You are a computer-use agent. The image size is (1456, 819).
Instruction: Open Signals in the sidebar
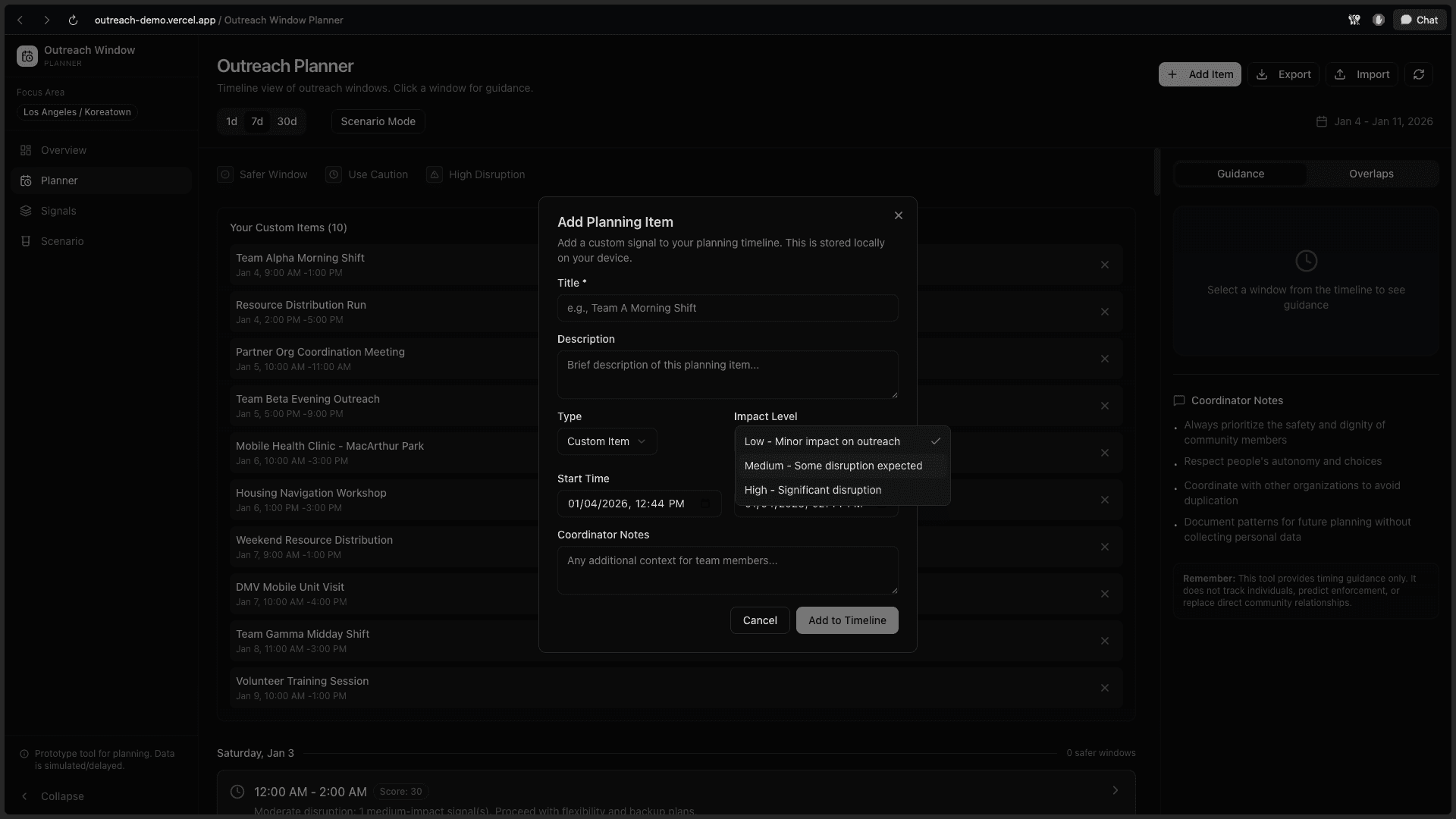click(x=58, y=211)
